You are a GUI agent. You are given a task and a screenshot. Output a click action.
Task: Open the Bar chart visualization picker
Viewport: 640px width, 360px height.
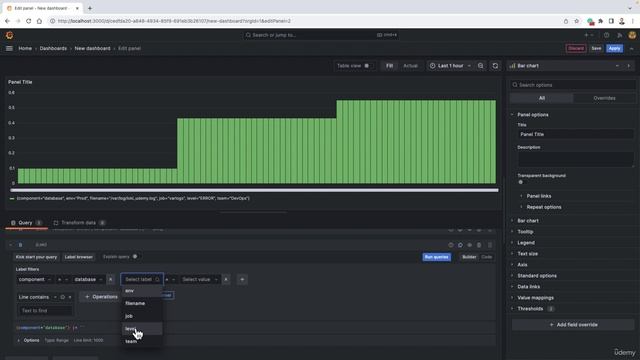click(x=564, y=66)
